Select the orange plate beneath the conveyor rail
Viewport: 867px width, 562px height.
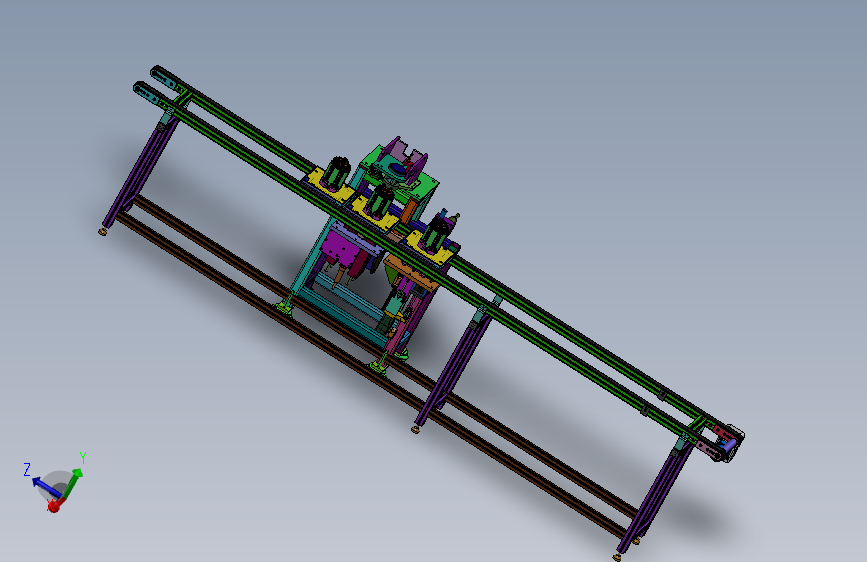pyautogui.click(x=411, y=273)
